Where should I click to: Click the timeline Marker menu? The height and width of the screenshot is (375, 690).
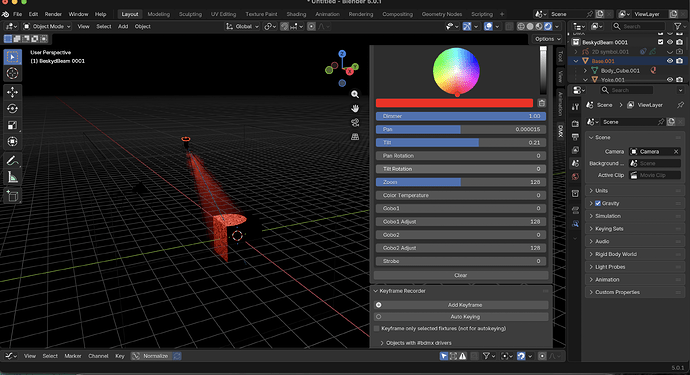(x=73, y=356)
